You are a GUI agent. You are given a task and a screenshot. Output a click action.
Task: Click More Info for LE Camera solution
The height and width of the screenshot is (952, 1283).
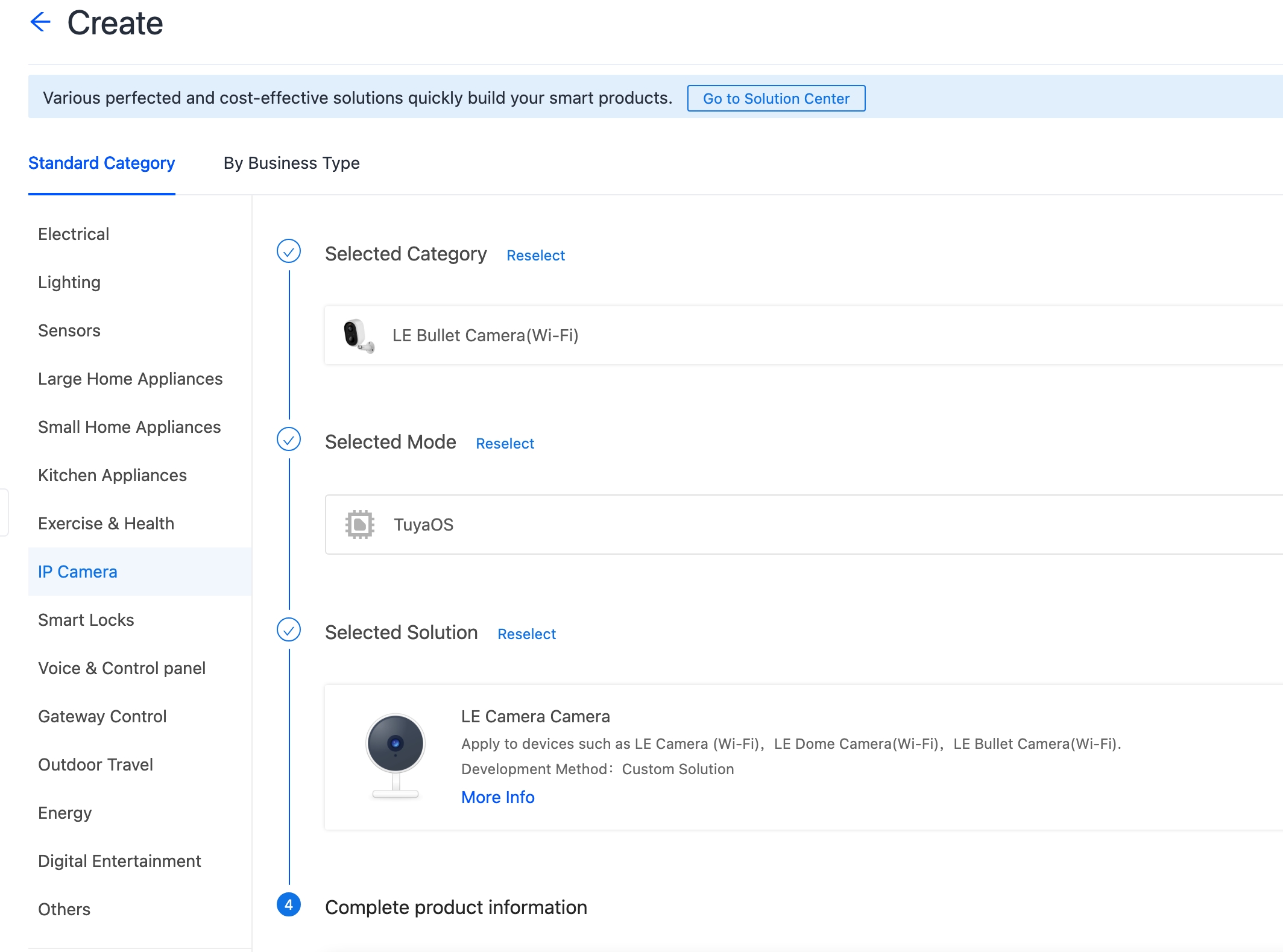pos(497,797)
